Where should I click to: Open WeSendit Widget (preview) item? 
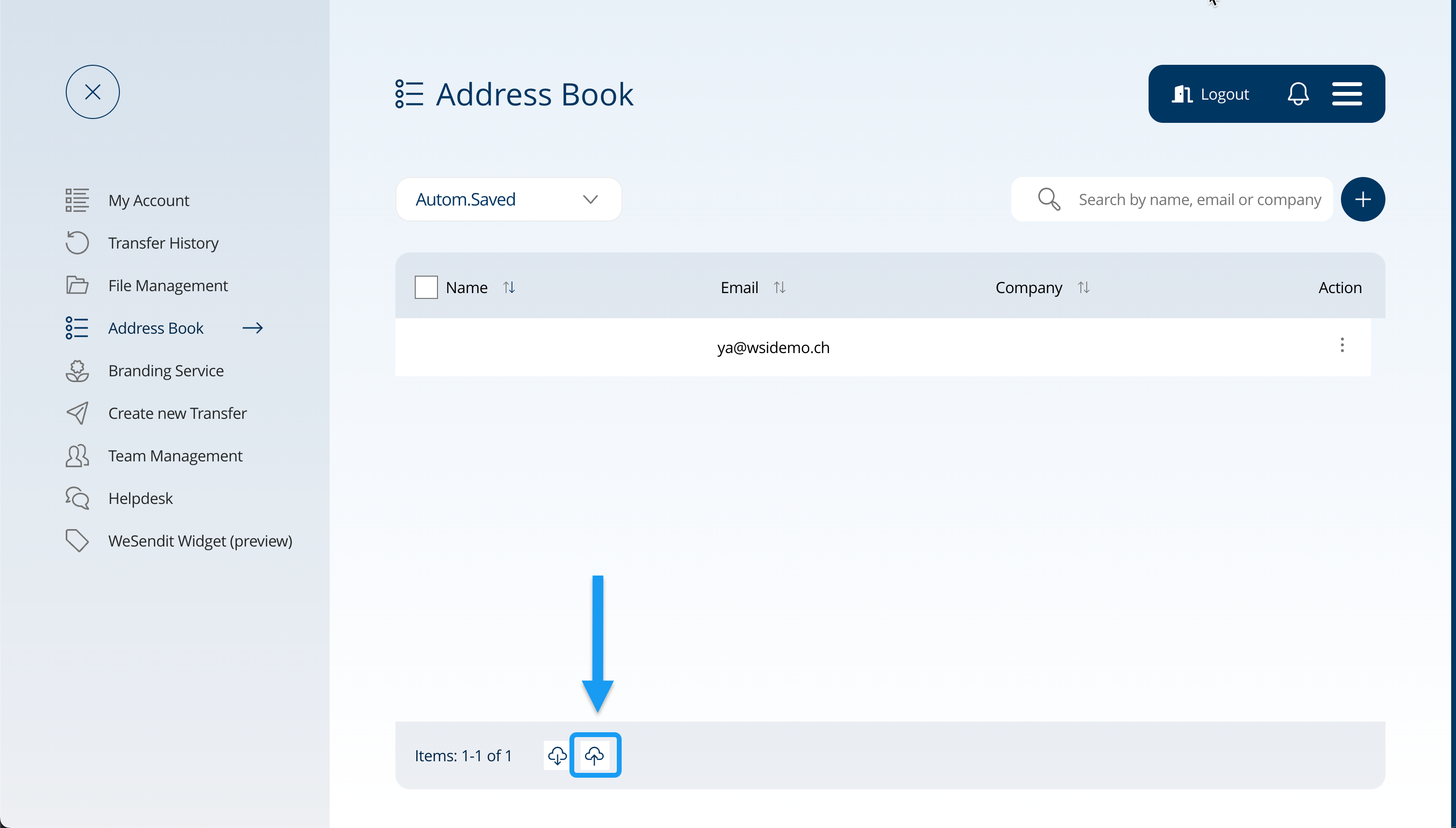[200, 541]
